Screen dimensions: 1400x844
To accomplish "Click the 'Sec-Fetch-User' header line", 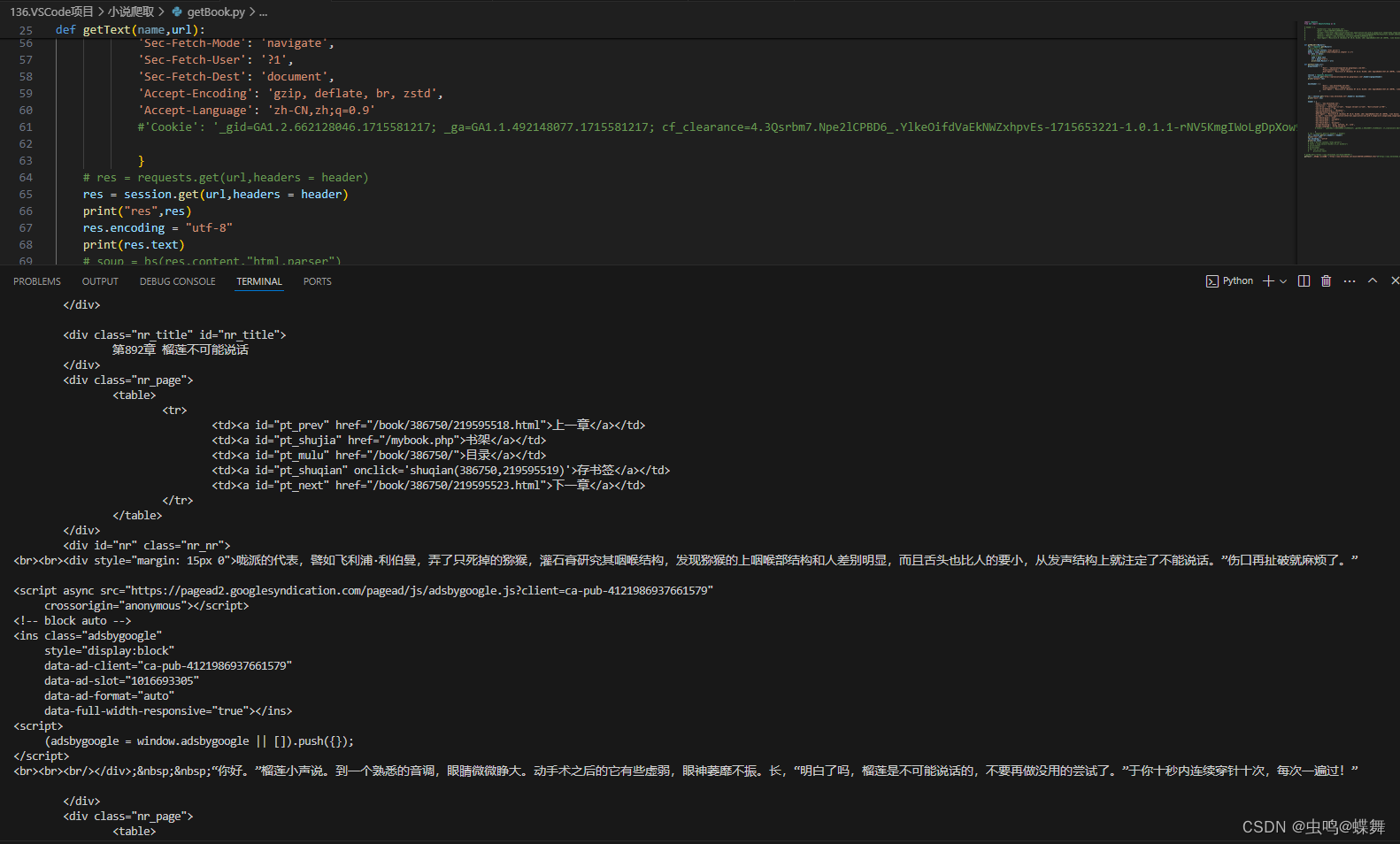I will (x=215, y=60).
